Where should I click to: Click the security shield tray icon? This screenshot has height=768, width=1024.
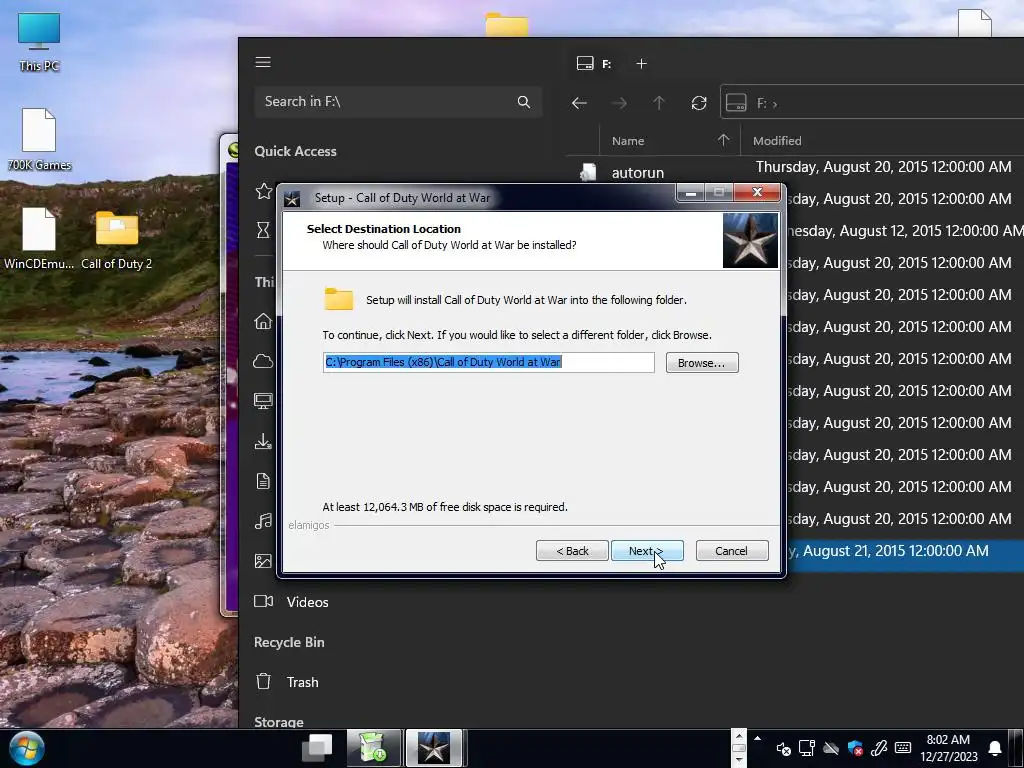click(855, 748)
